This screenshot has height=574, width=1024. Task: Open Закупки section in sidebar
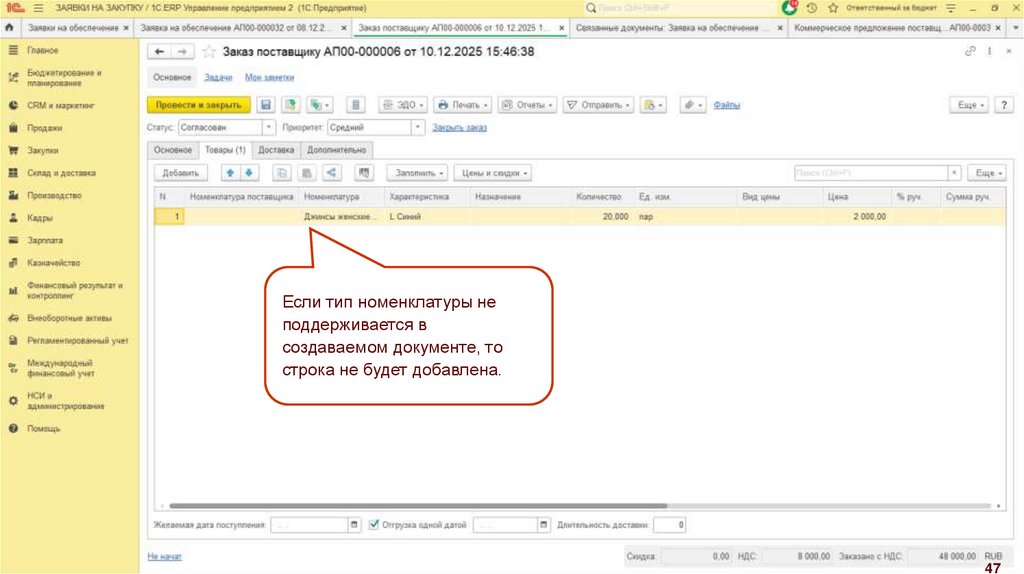coord(43,150)
